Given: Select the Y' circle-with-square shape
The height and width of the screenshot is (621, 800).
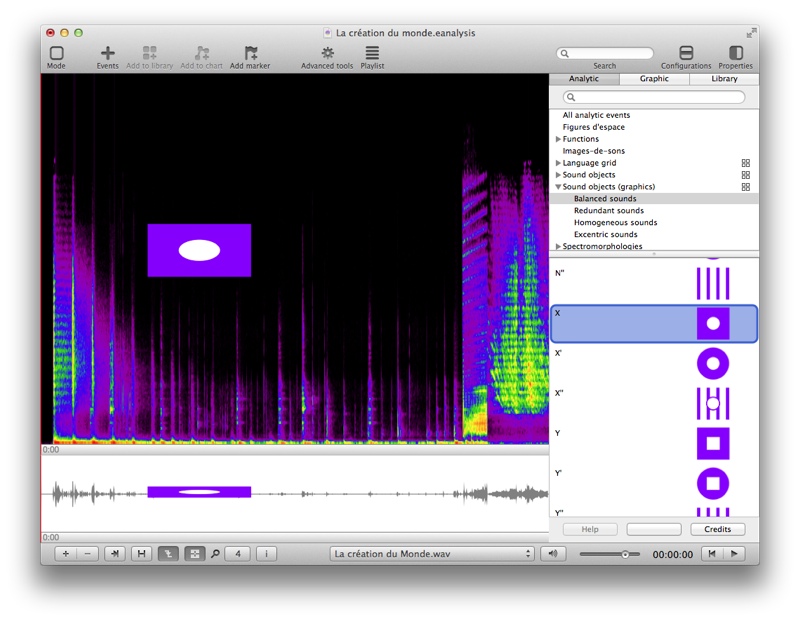Looking at the screenshot, I should [x=713, y=484].
